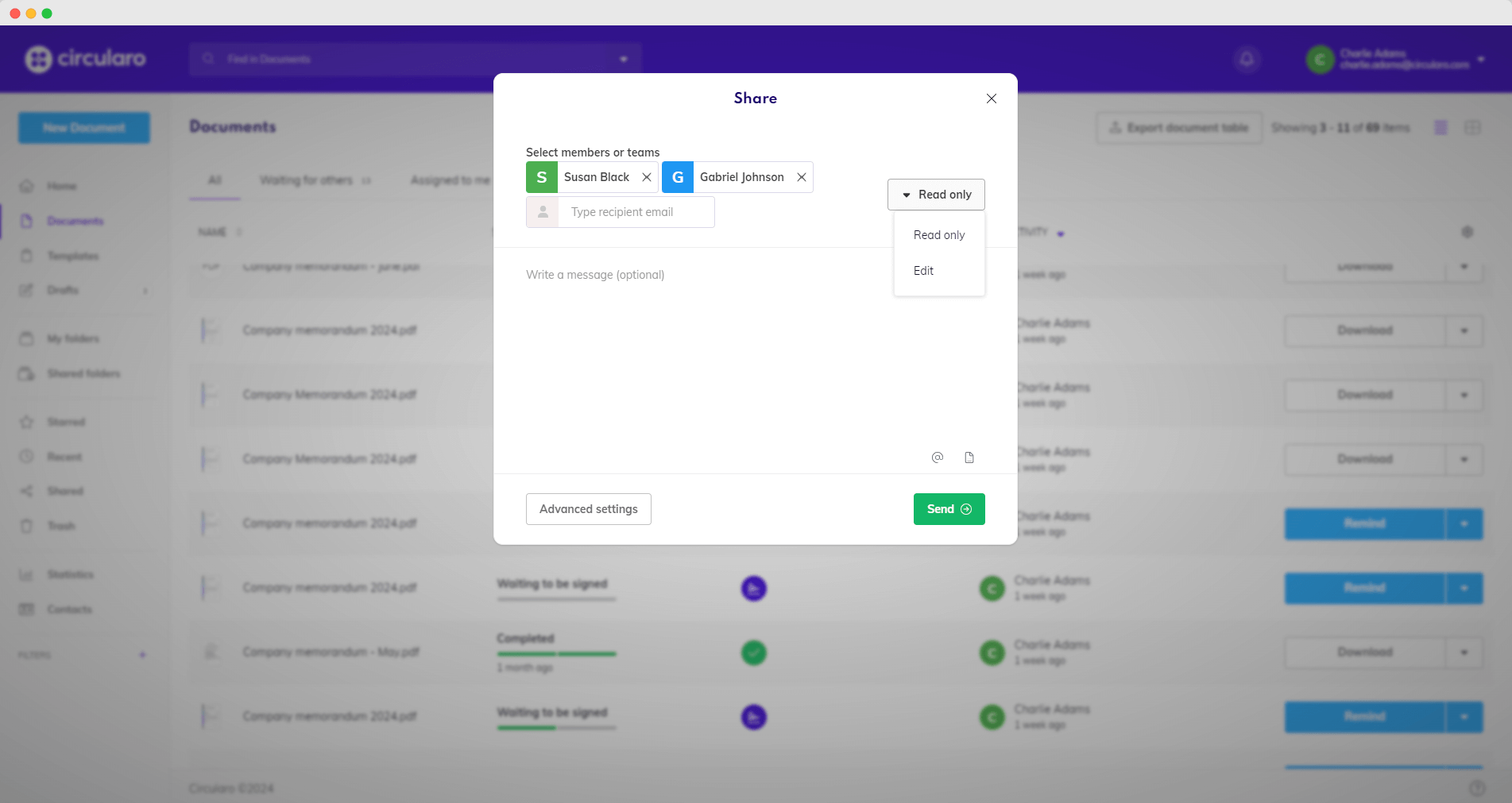1512x803 pixels.
Task: Click the Circularo logo
Action: pyautogui.click(x=86, y=59)
